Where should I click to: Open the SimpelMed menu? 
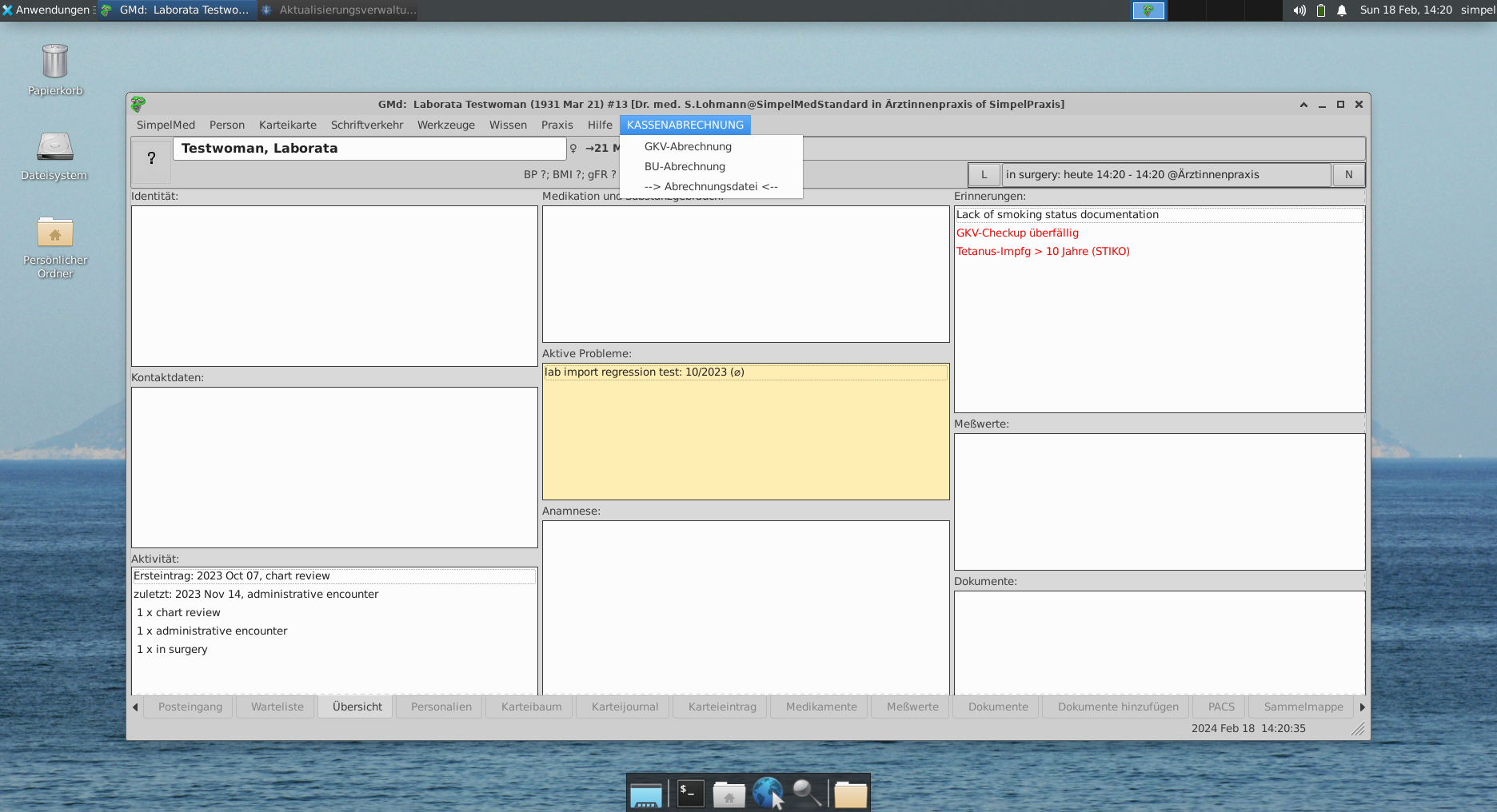pos(166,125)
